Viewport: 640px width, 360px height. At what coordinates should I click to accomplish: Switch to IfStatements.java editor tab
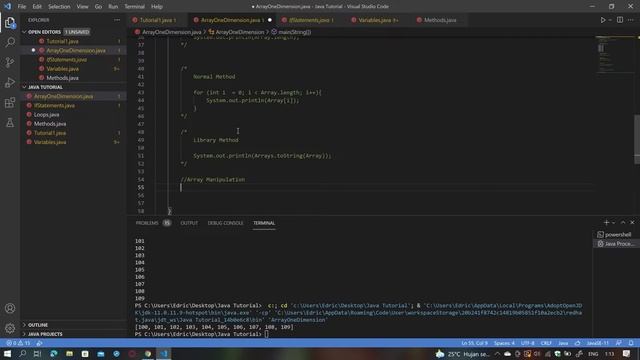(x=311, y=20)
